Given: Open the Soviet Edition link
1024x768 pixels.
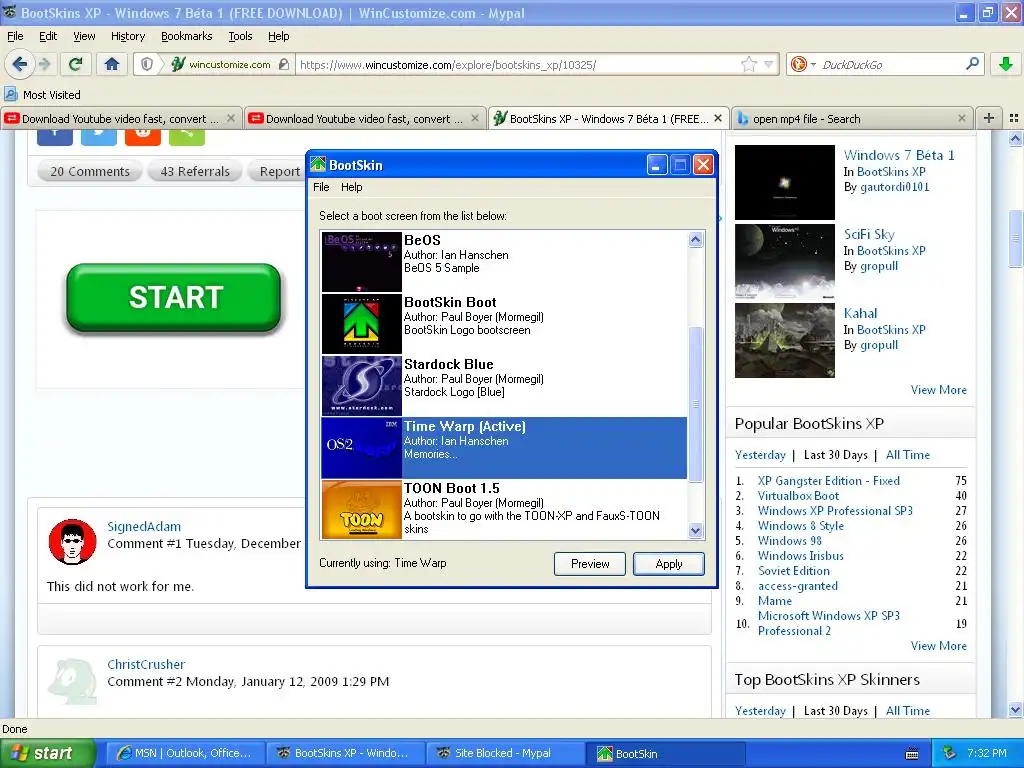Looking at the screenshot, I should [793, 571].
